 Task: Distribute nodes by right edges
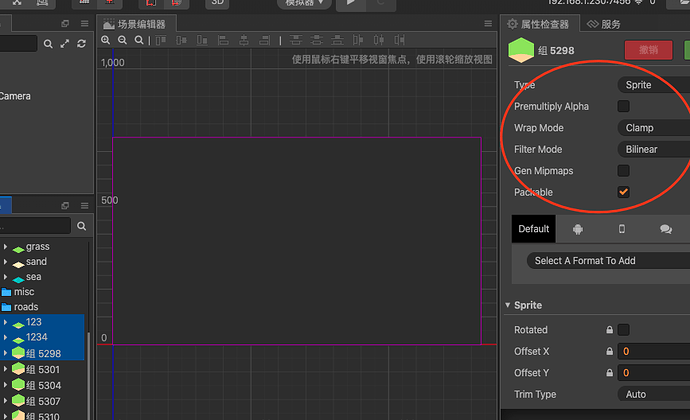(399, 41)
